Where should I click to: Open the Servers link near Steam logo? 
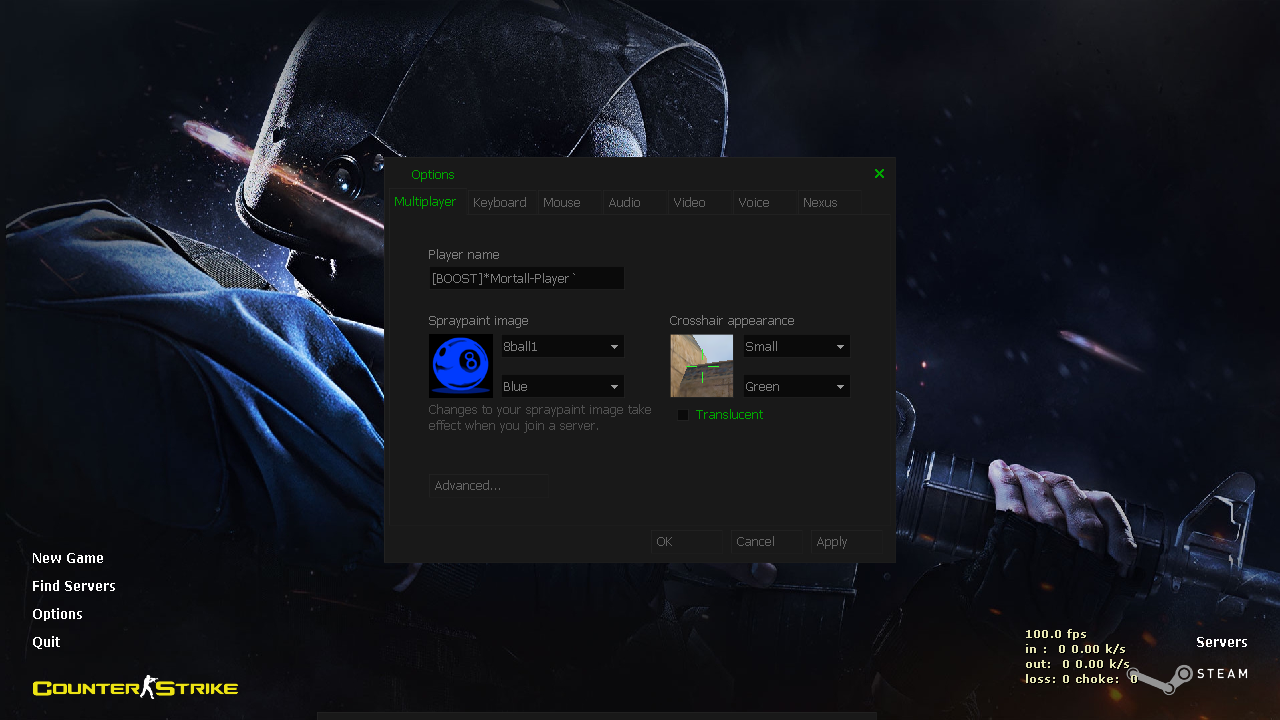(1221, 642)
